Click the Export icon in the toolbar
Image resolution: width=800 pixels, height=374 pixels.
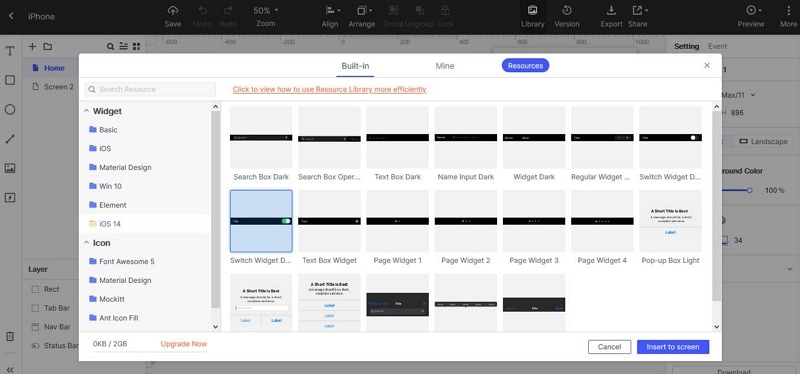[x=611, y=11]
